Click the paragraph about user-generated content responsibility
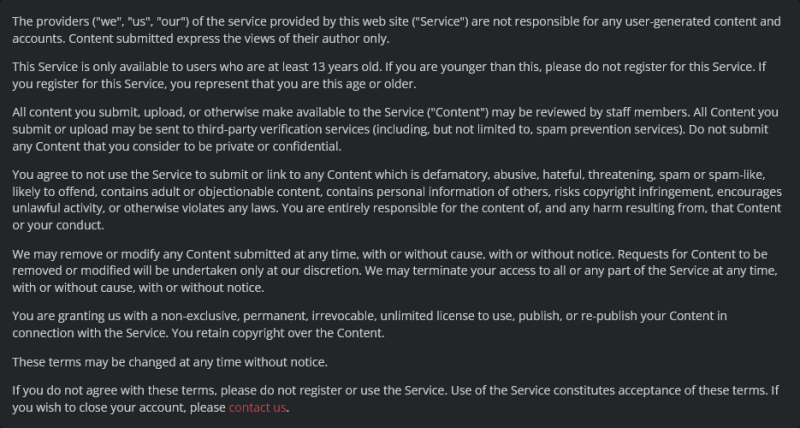The width and height of the screenshot is (800, 428). point(396,30)
